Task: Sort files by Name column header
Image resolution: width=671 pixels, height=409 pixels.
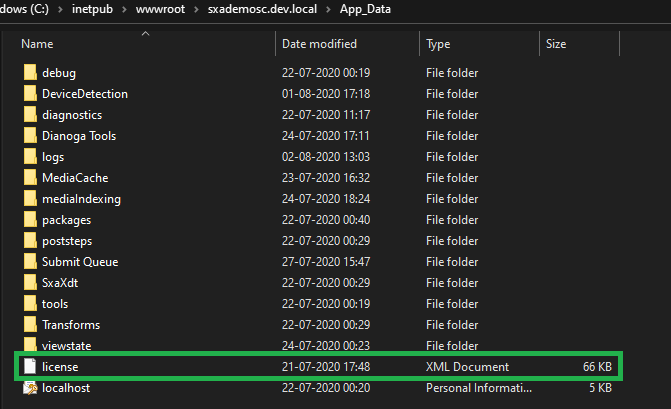Action: coord(37,44)
